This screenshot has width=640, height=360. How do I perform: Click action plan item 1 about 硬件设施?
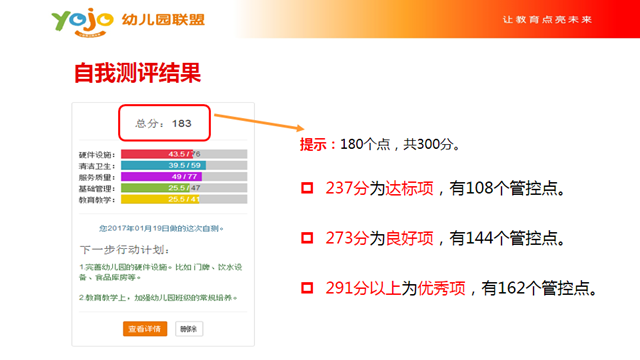coord(160,272)
